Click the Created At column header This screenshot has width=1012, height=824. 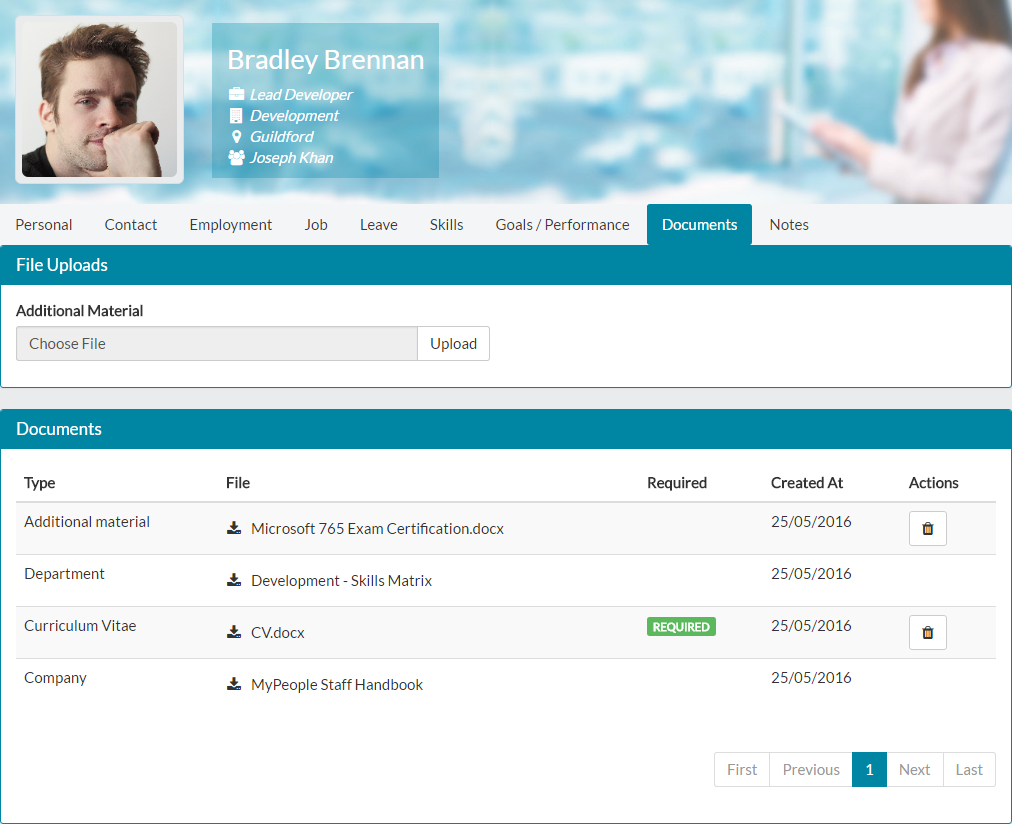[x=807, y=483]
